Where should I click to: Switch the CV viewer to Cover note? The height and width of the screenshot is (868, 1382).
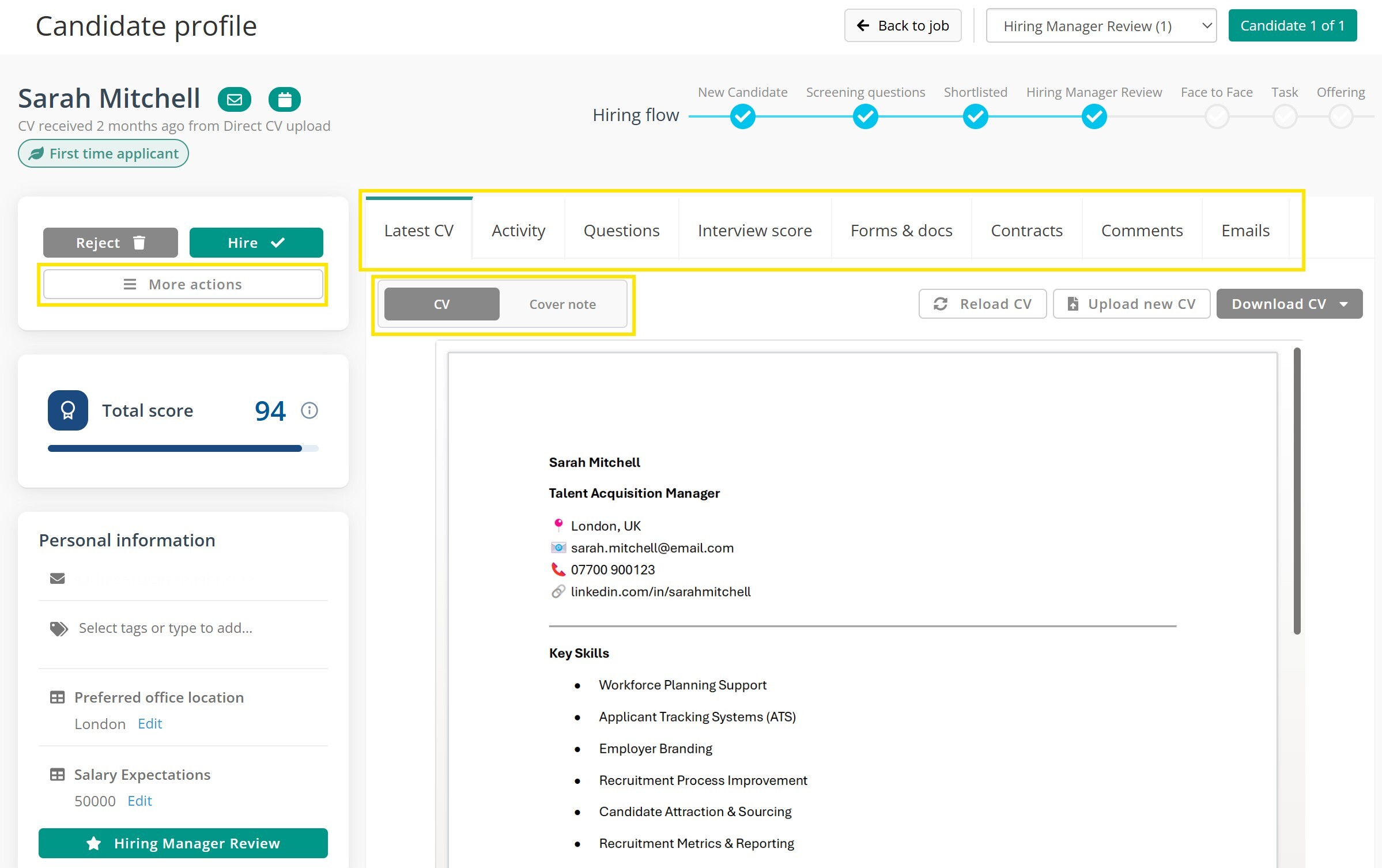click(562, 304)
